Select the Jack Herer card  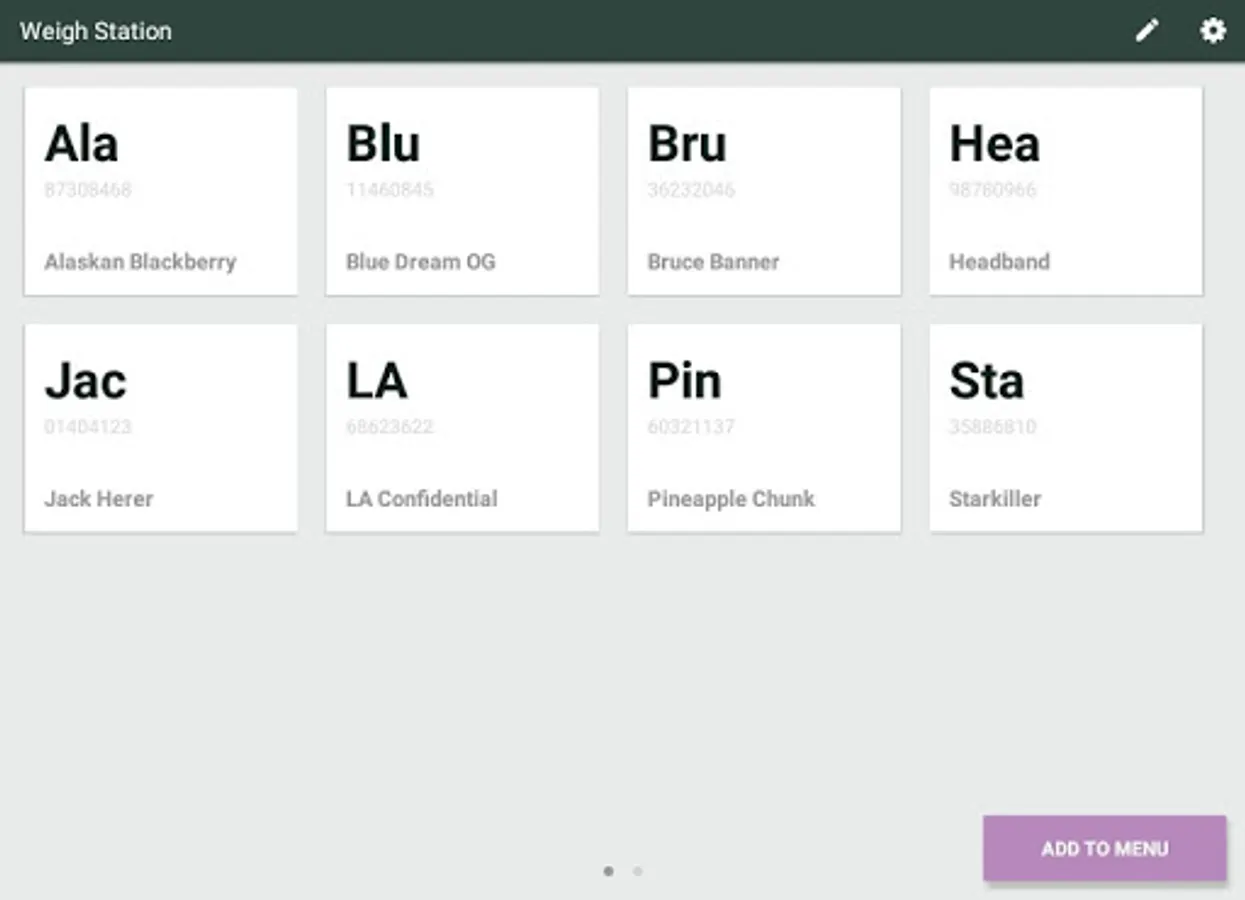pyautogui.click(x=161, y=428)
